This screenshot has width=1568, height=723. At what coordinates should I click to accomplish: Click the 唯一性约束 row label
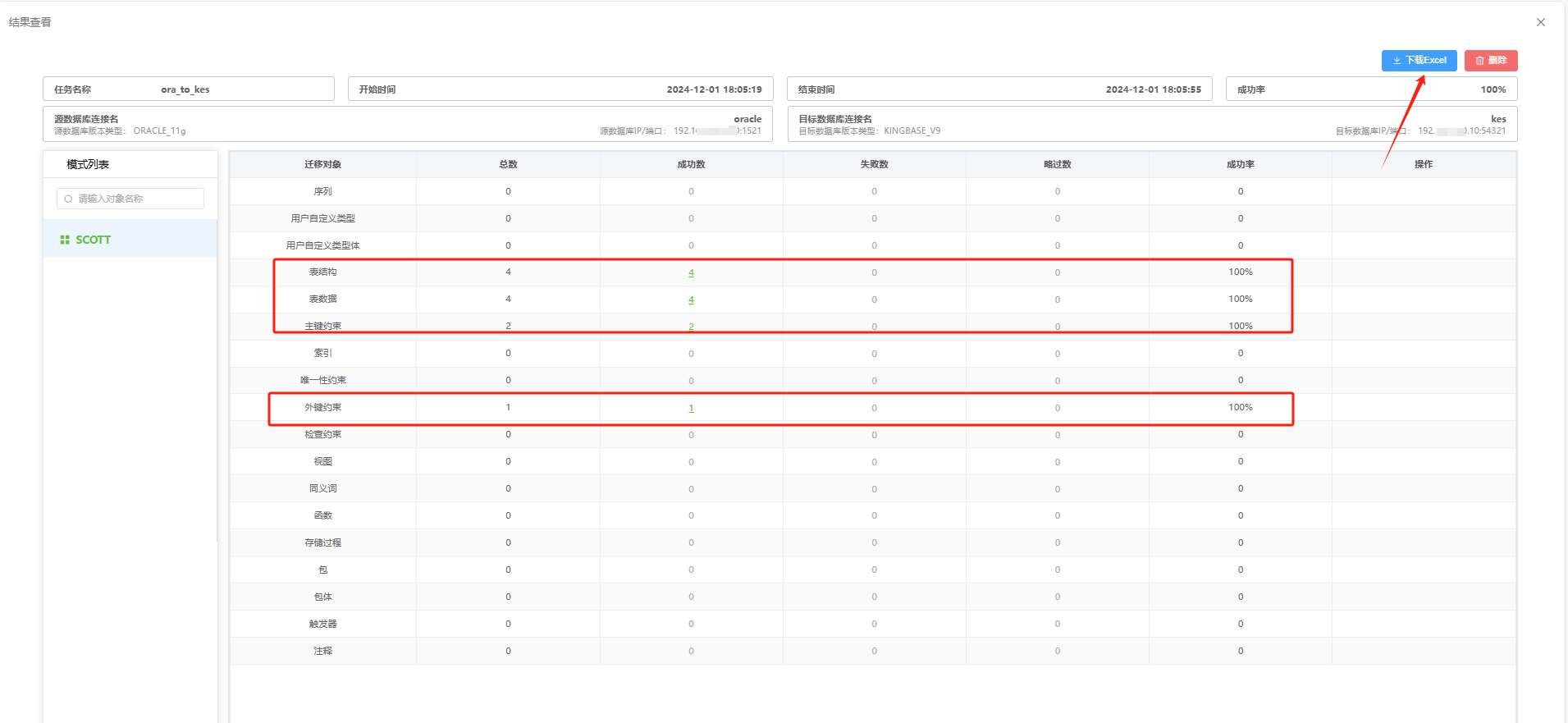(x=323, y=380)
